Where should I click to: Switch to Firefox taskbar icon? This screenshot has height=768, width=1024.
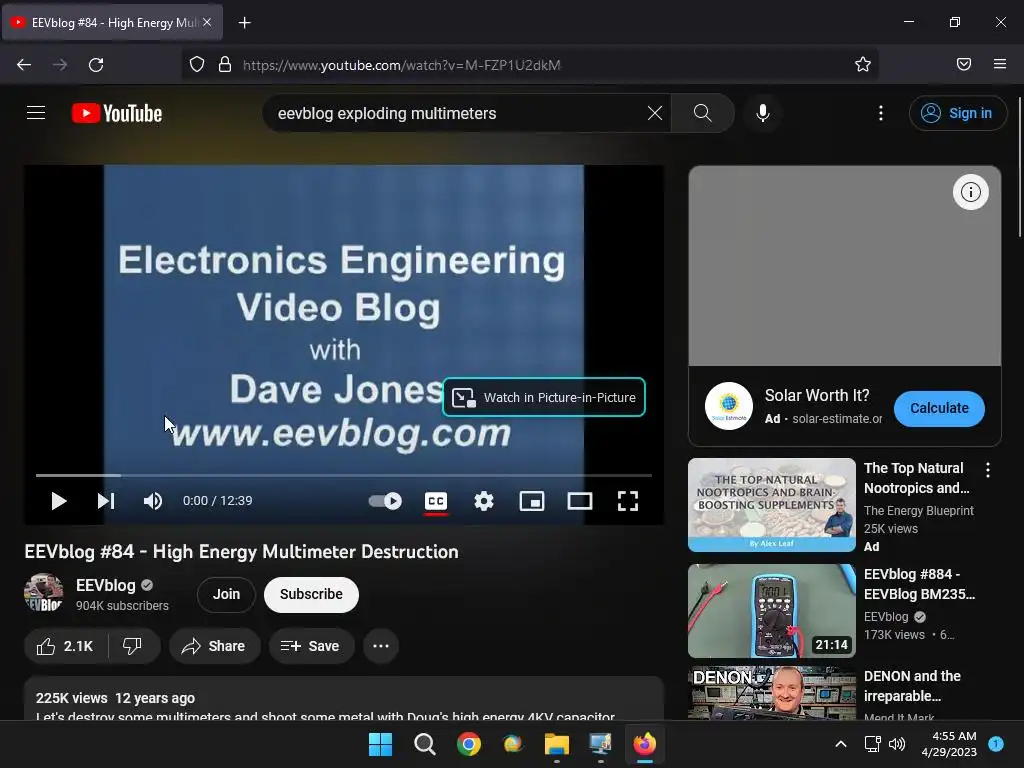pos(645,744)
